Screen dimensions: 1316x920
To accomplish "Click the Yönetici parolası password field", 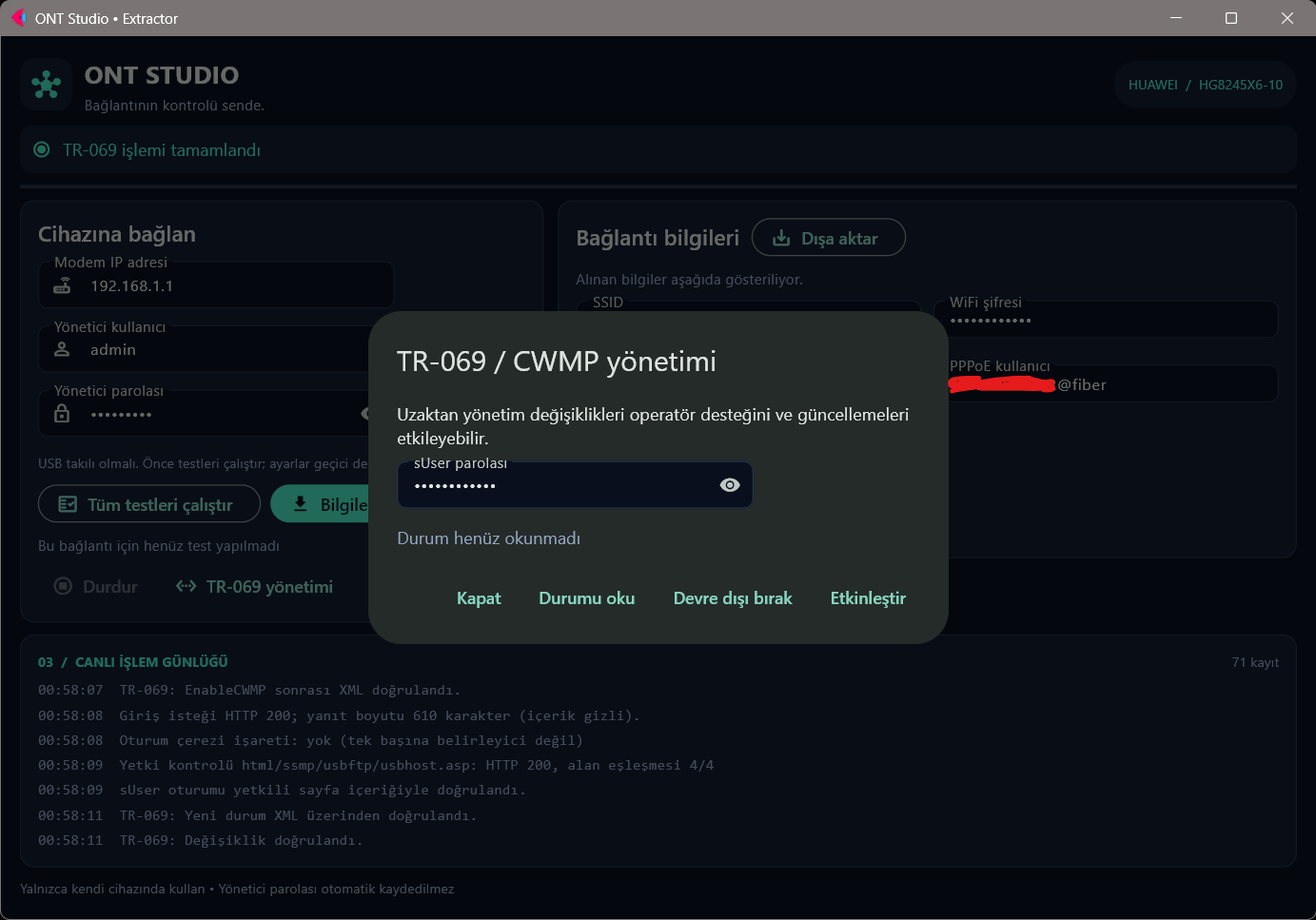I will click(204, 414).
